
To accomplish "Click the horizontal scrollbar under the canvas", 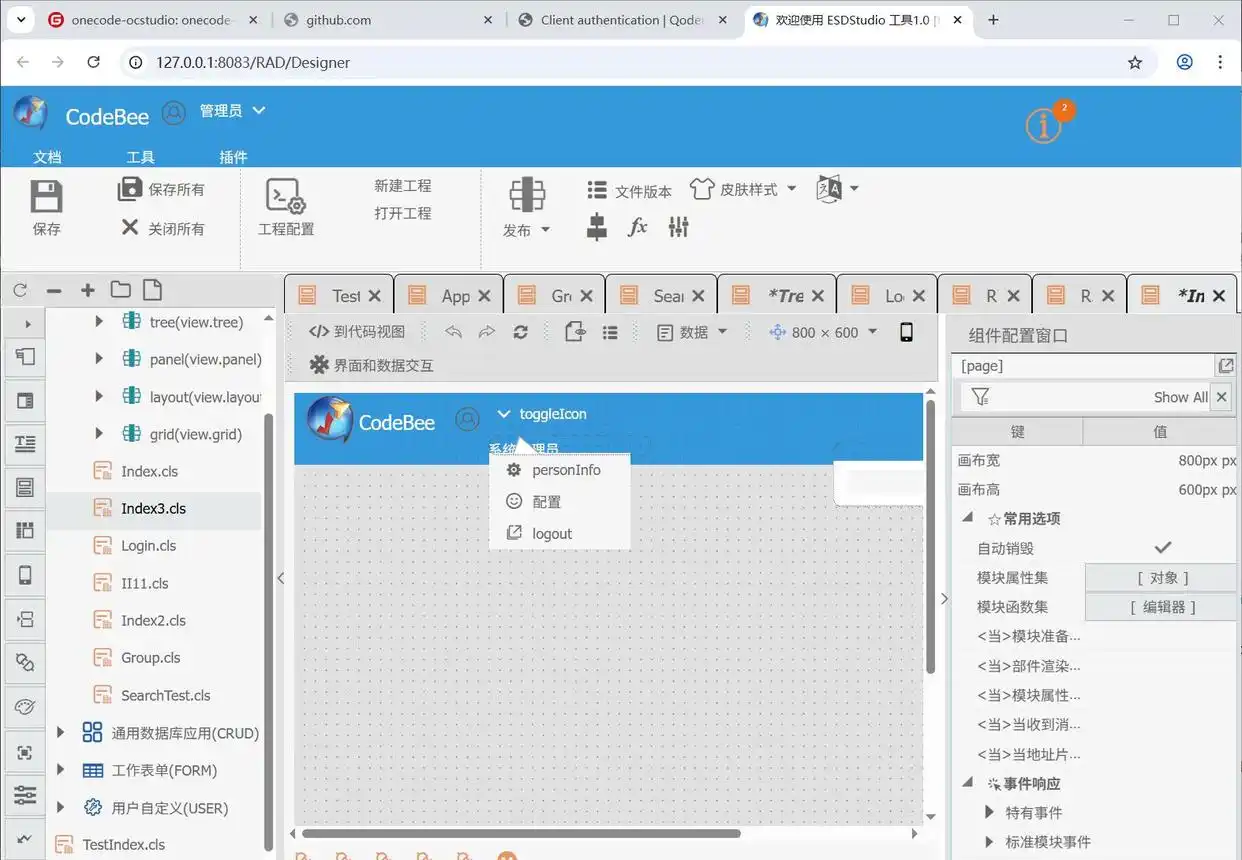I will [x=520, y=833].
